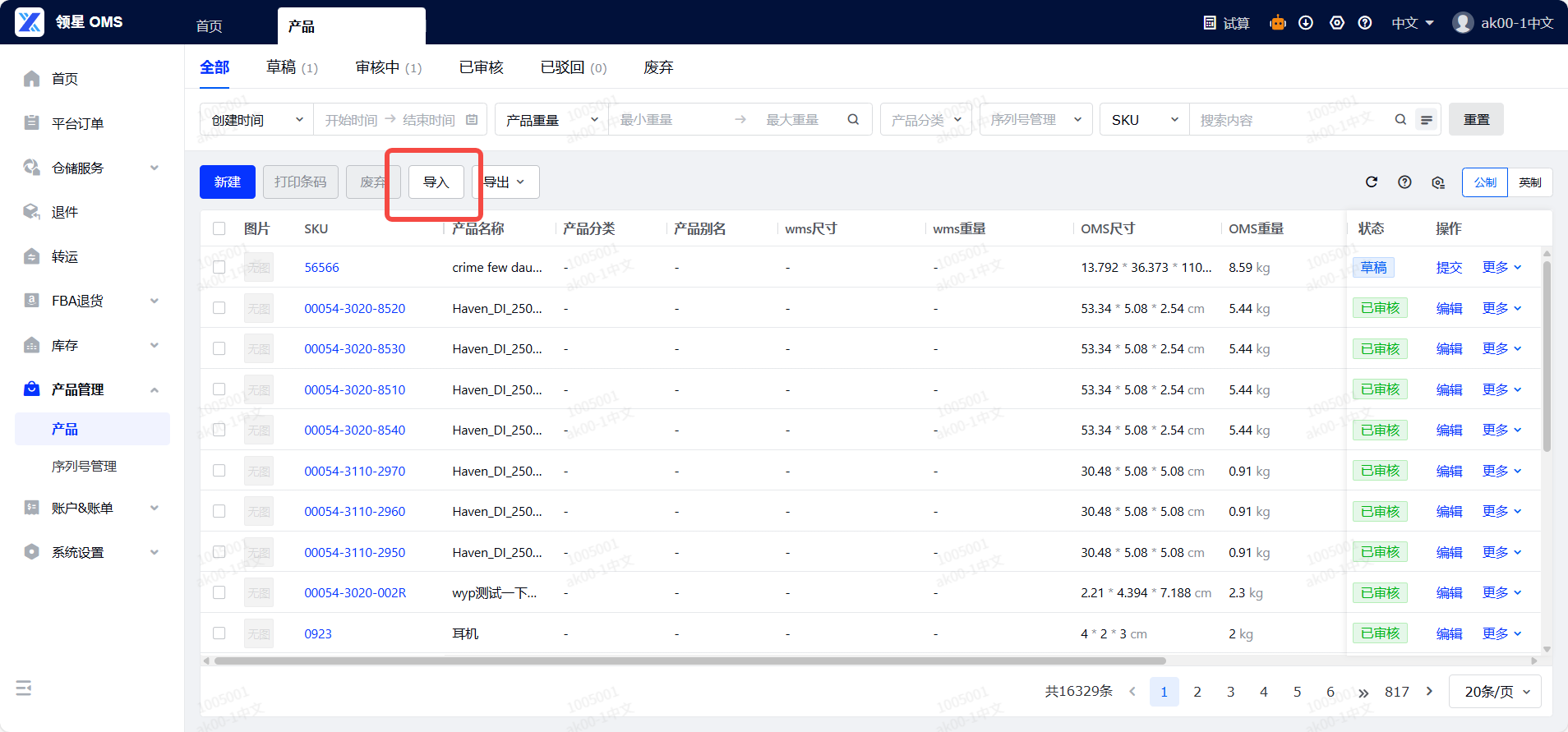The height and width of the screenshot is (732, 1568).
Task: Click the 库存 sidebar icon
Action: [32, 345]
